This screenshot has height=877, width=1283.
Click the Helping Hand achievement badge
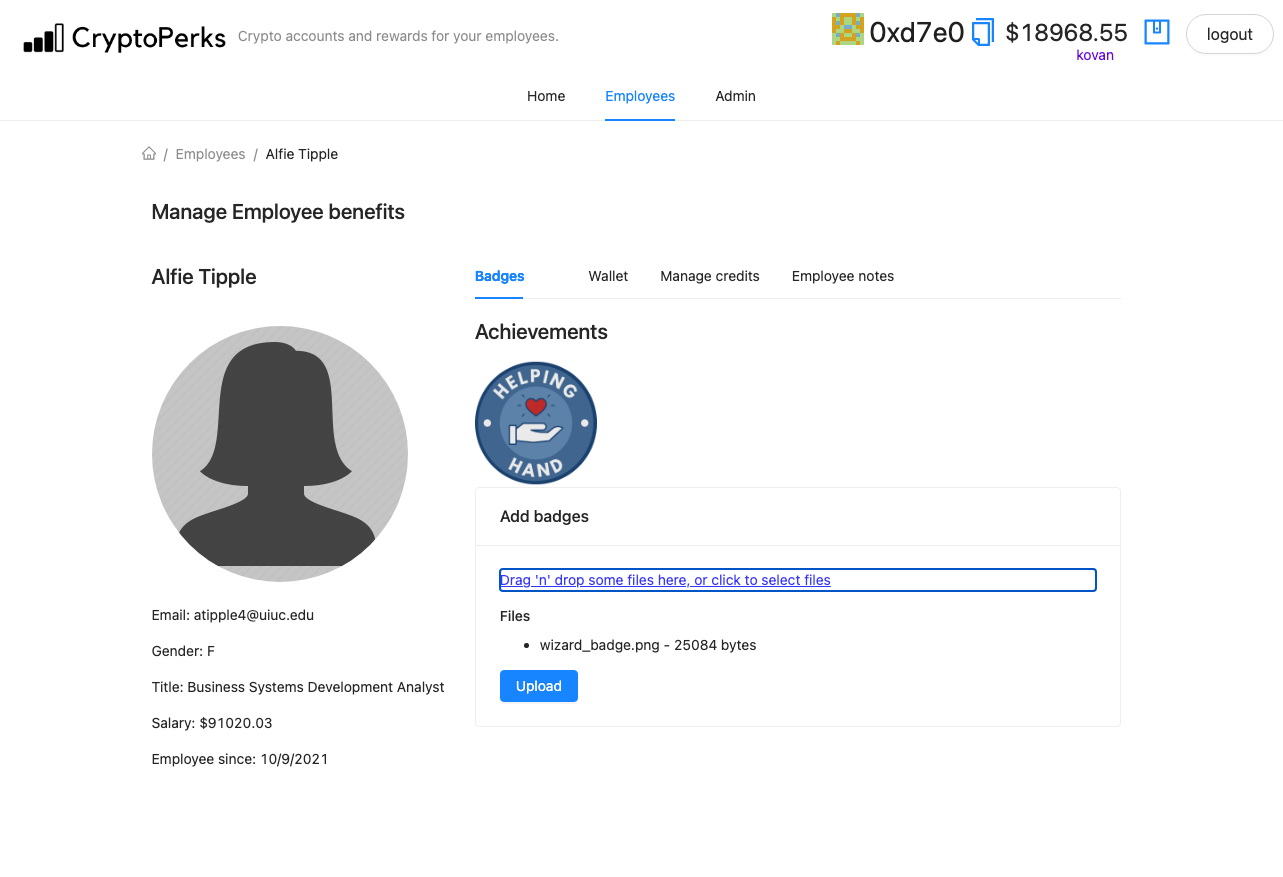536,423
